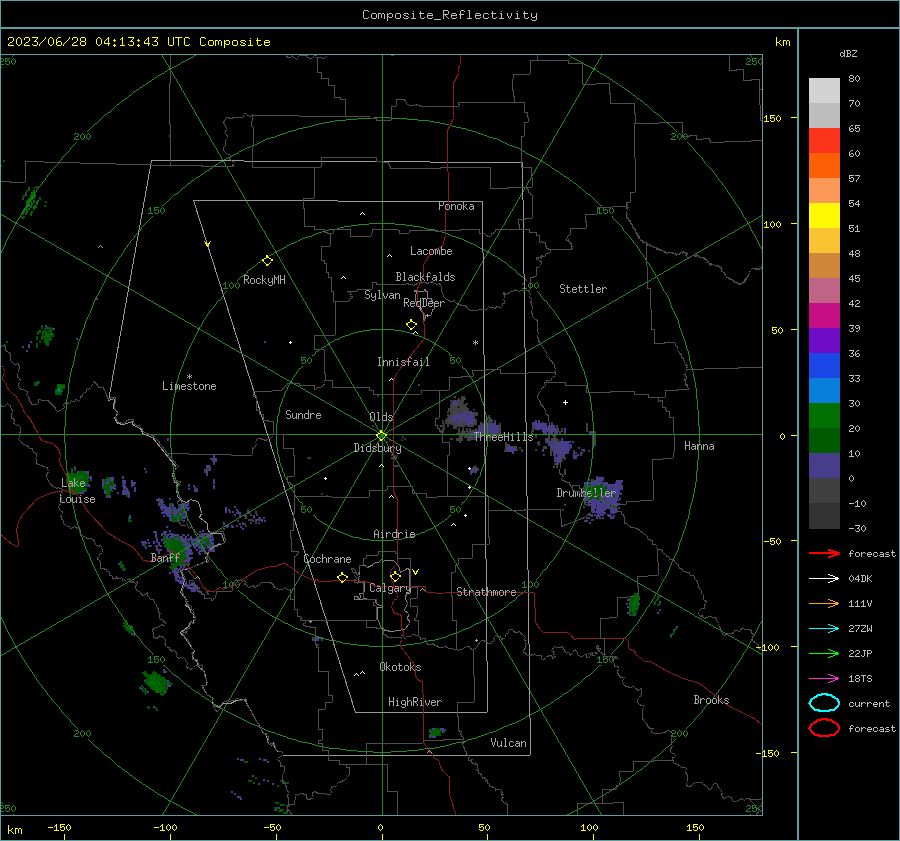Click the Banff label on the map
900x841 pixels.
pos(165,557)
